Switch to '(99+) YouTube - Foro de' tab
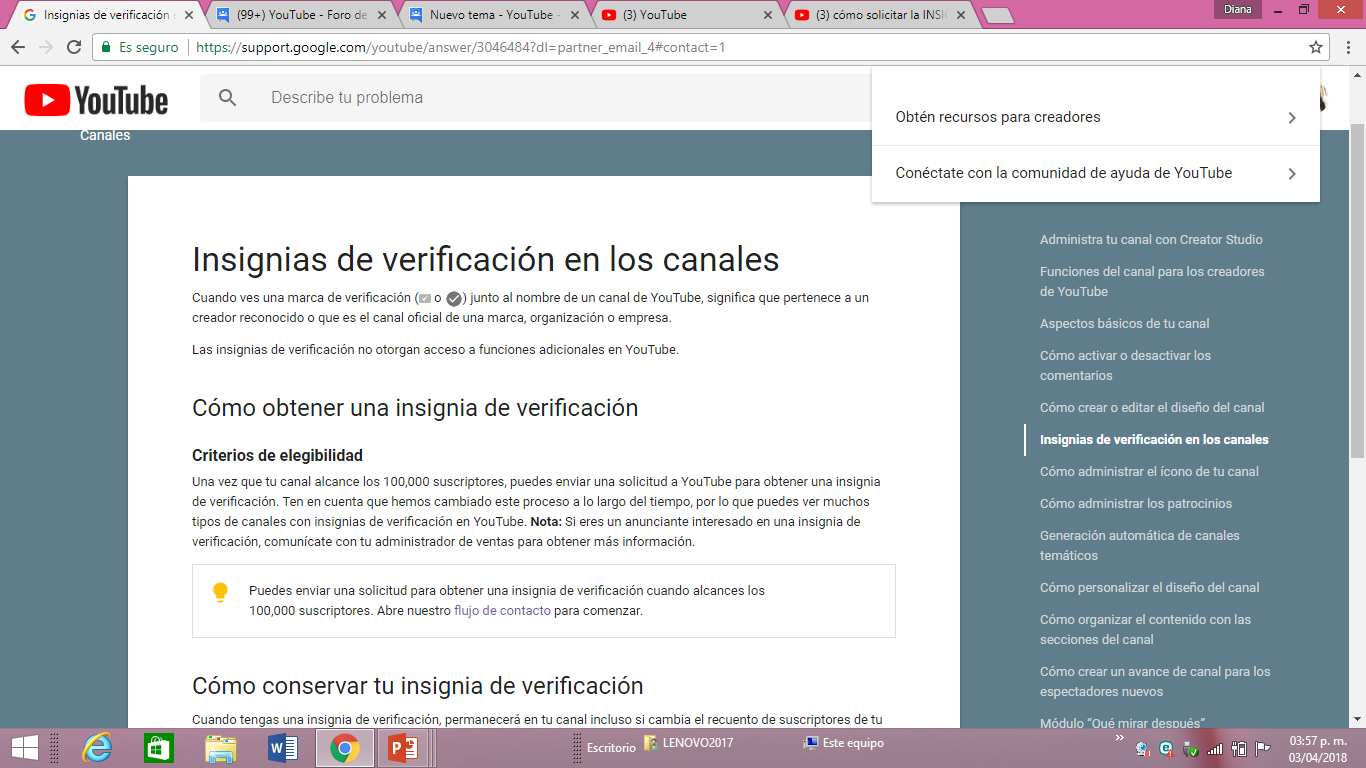This screenshot has width=1366, height=768. [301, 15]
